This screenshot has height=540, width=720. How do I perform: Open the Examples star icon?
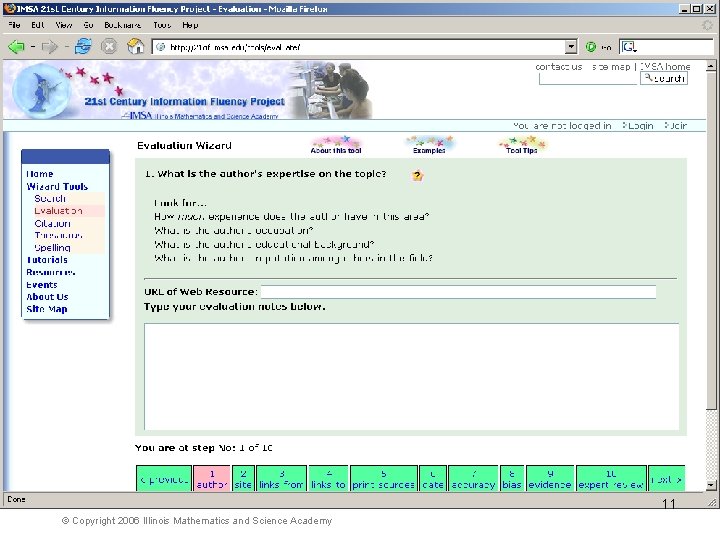click(429, 145)
